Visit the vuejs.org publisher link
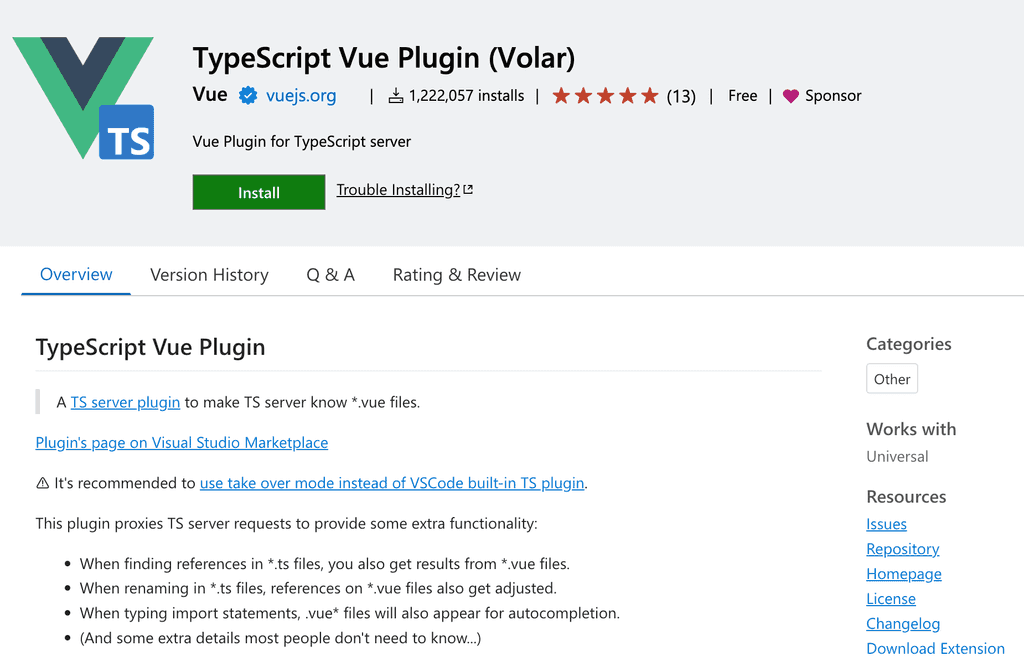The height and width of the screenshot is (671, 1024). 301,96
